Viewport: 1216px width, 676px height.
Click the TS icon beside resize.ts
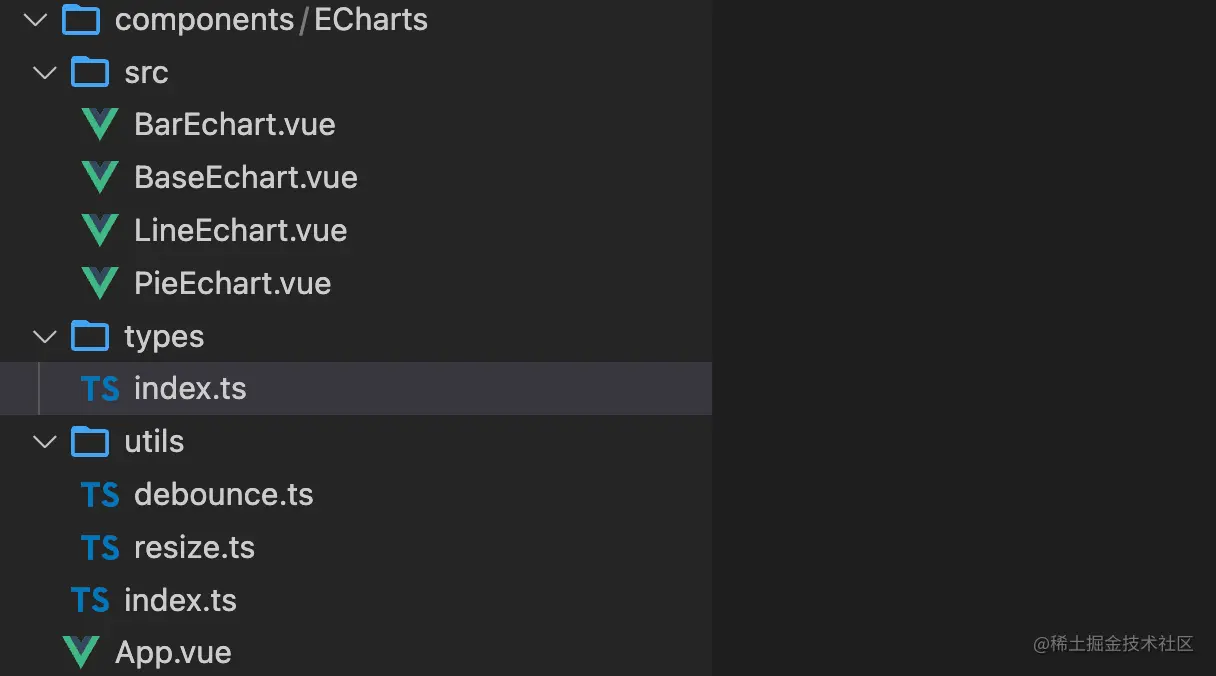[100, 548]
